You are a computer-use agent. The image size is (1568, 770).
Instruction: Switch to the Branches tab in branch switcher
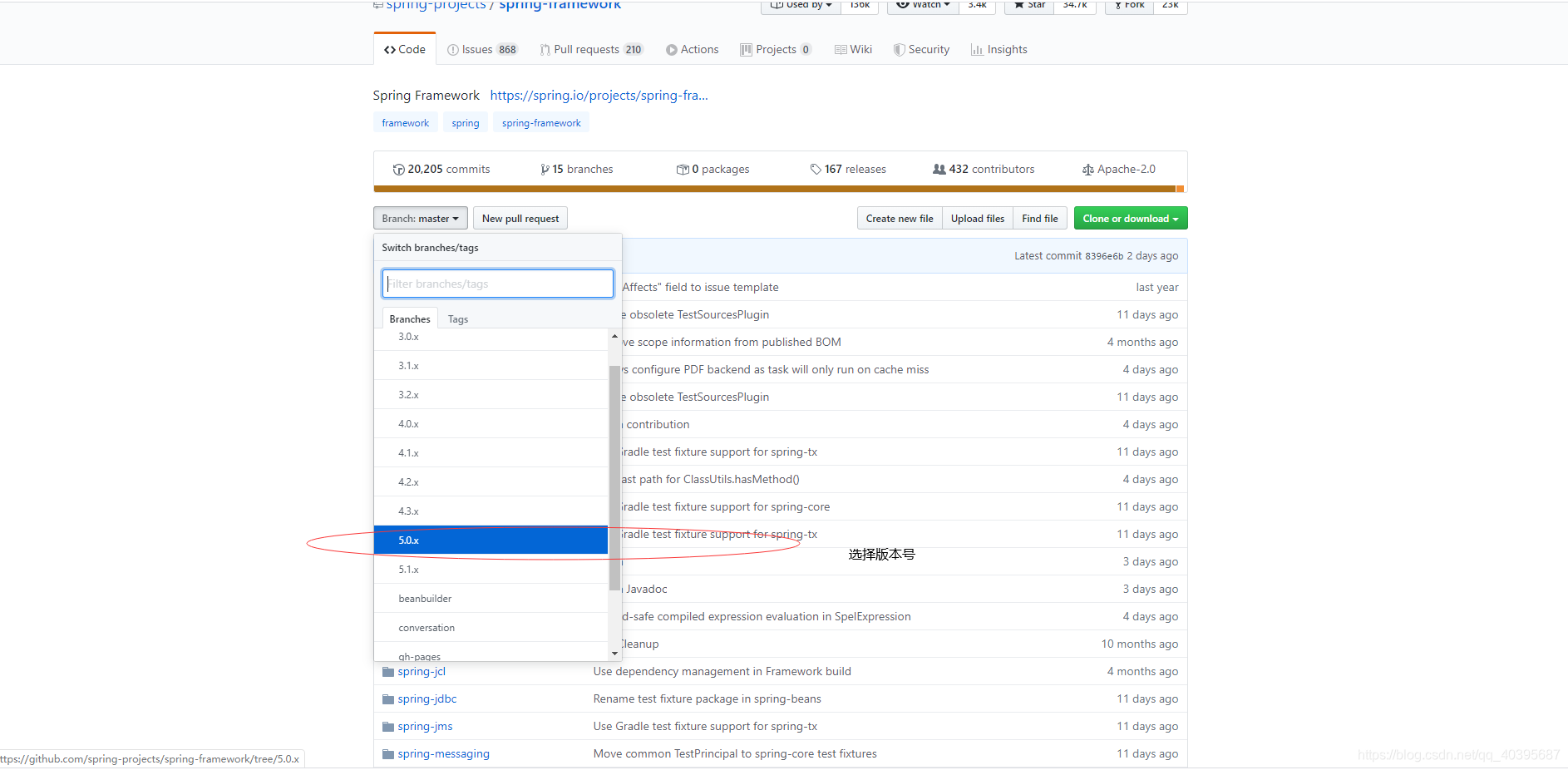point(410,319)
